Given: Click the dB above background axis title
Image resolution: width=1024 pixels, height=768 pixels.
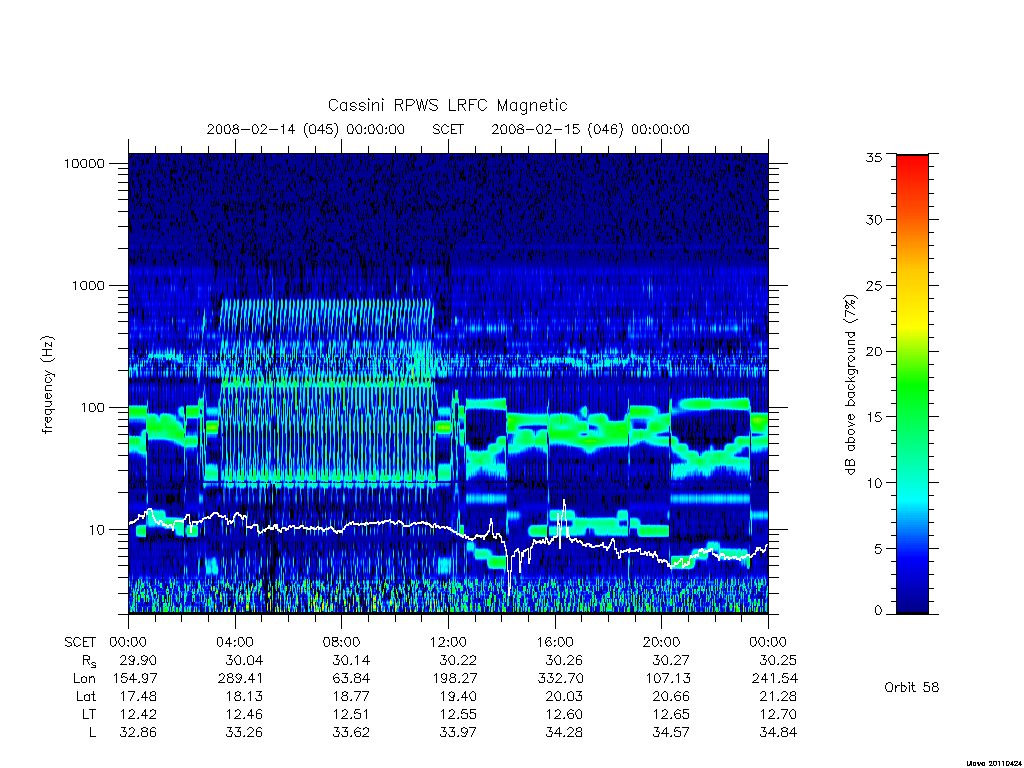Looking at the screenshot, I should [850, 384].
